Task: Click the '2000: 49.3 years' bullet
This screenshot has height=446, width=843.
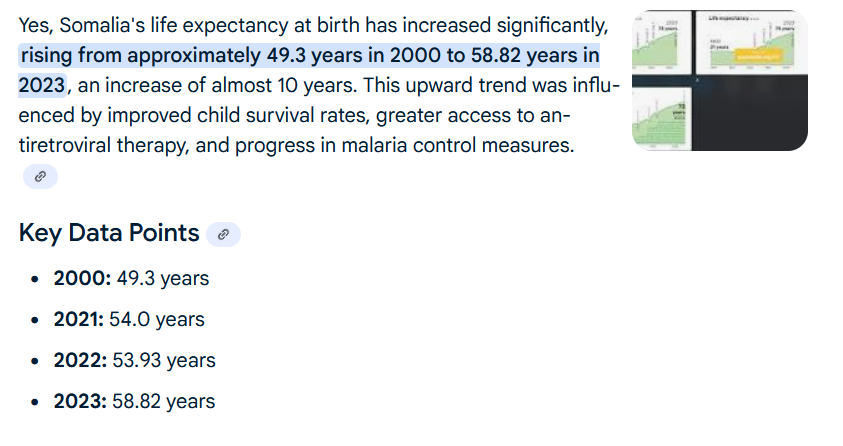Action: pyautogui.click(x=131, y=279)
